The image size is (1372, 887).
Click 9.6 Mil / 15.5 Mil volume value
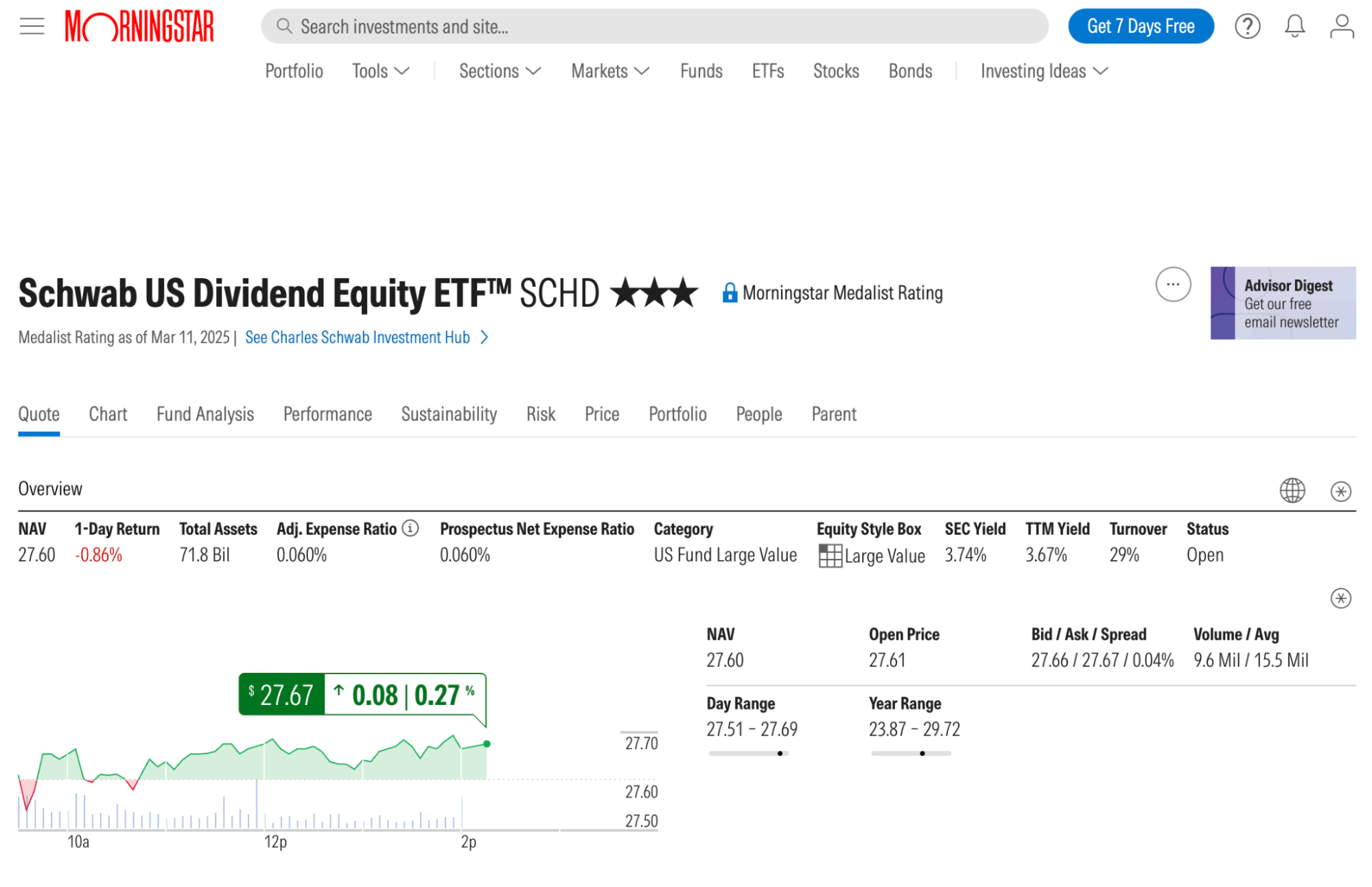pyautogui.click(x=1251, y=660)
